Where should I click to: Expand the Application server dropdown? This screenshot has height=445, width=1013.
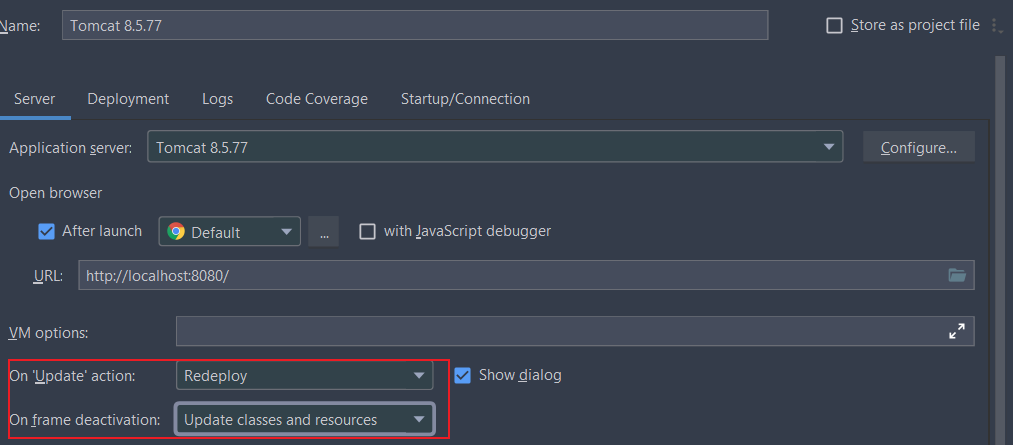pyautogui.click(x=495, y=147)
